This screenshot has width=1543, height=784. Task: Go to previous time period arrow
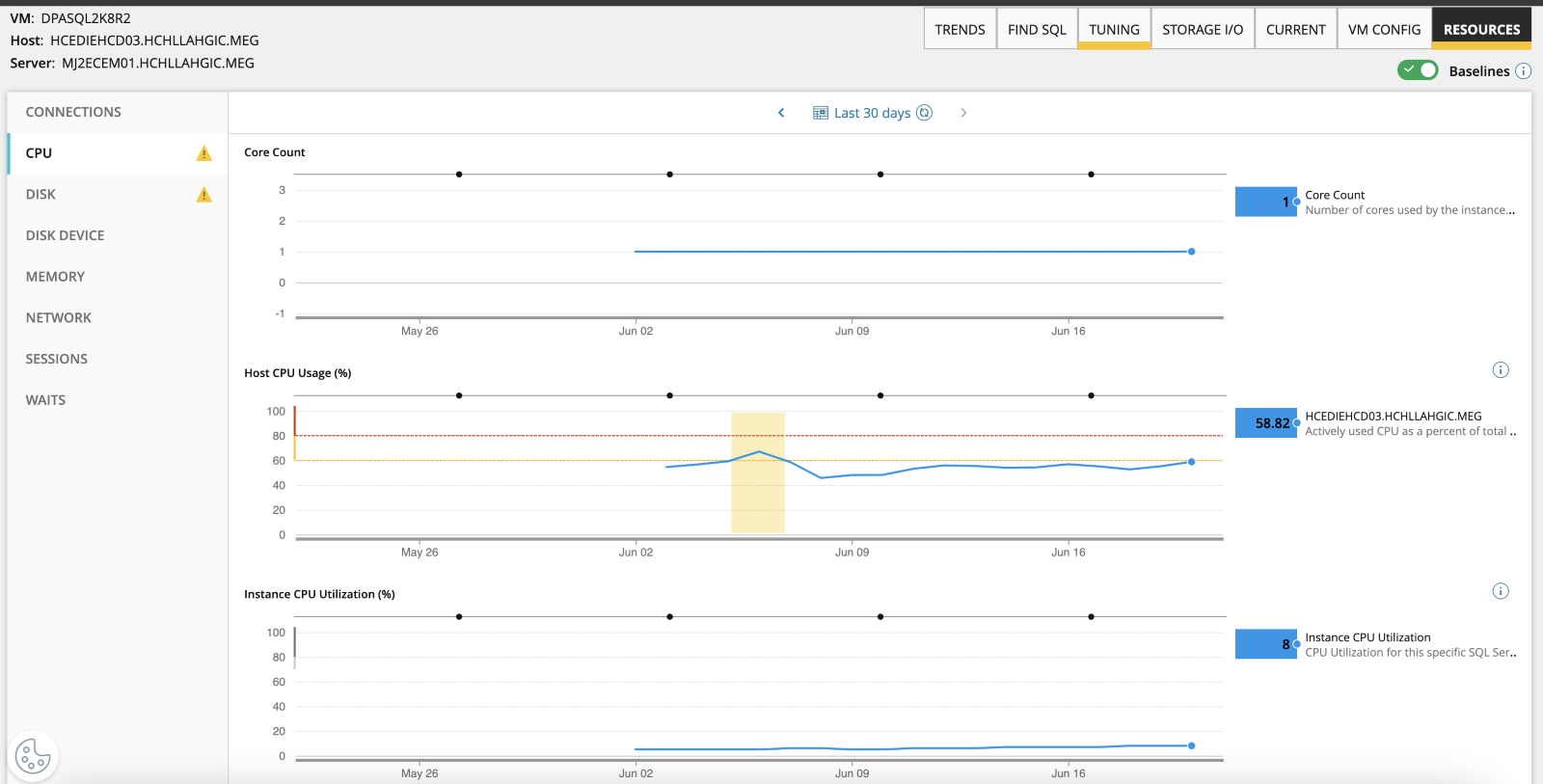781,113
